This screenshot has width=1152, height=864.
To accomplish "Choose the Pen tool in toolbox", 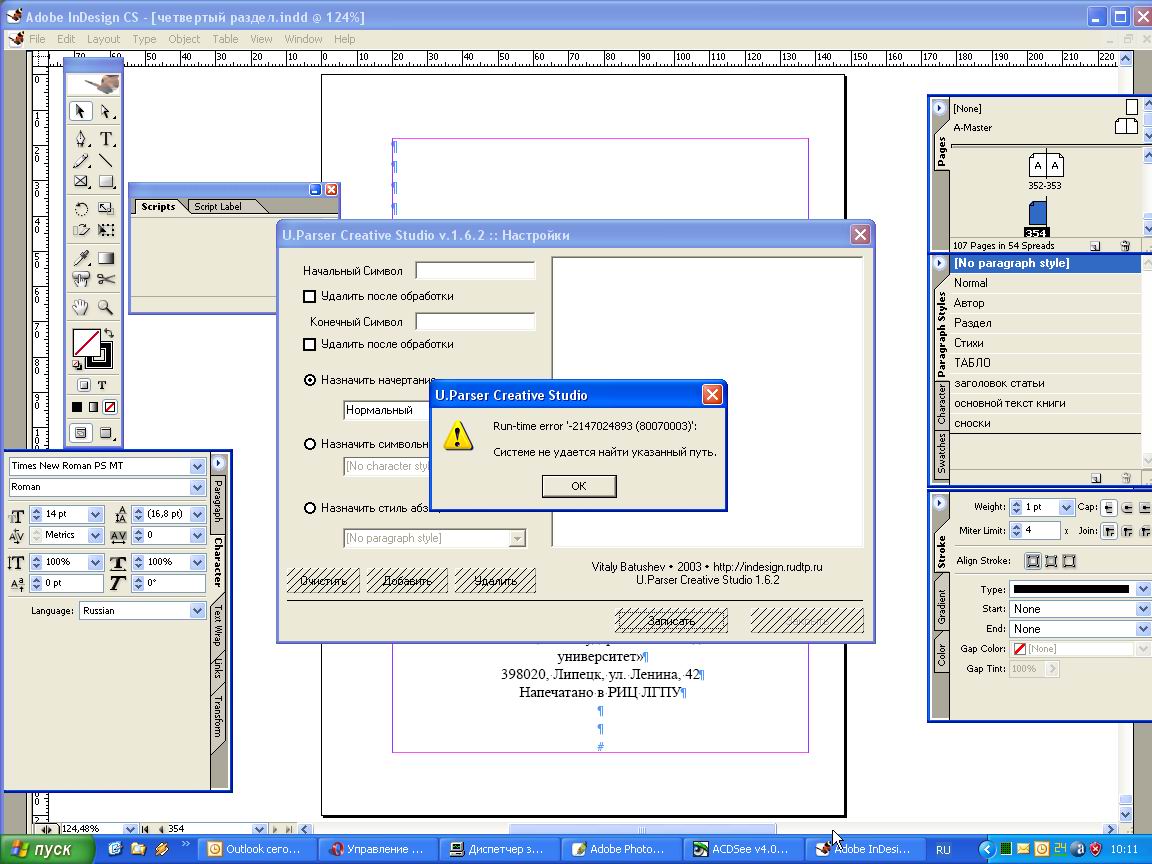I will (80, 138).
